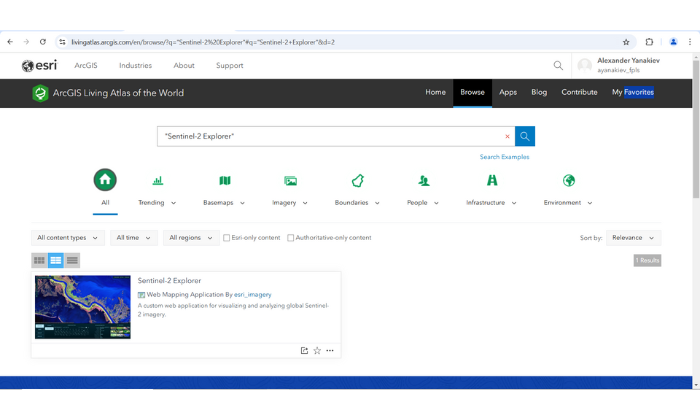Open the Blog nav tab
Screen dimensions: 700x420
point(539,92)
